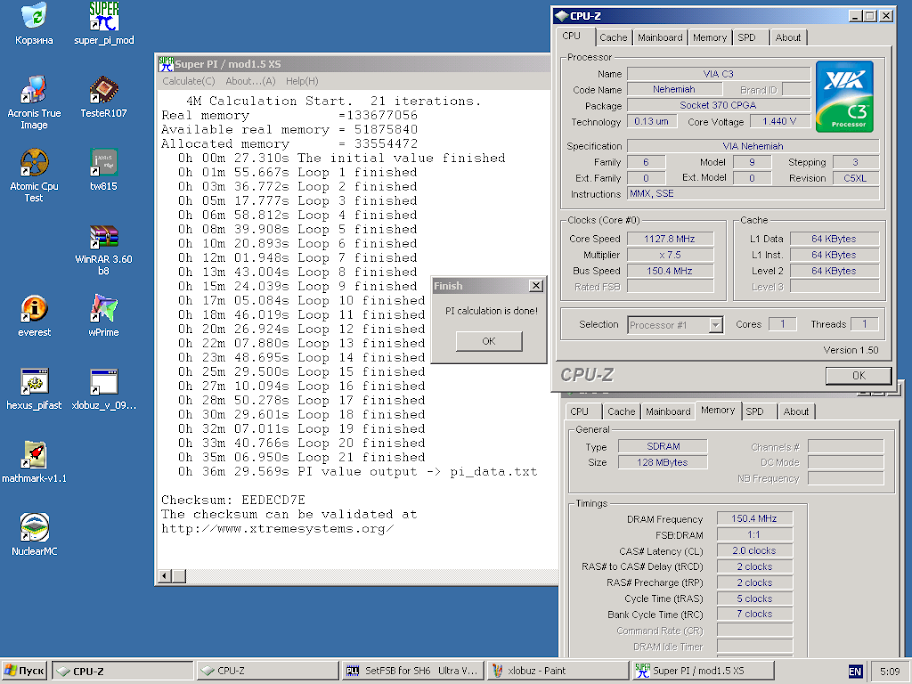Click the Bus Speed 150.4 MHz field
This screenshot has width=912, height=684.
pos(670,270)
